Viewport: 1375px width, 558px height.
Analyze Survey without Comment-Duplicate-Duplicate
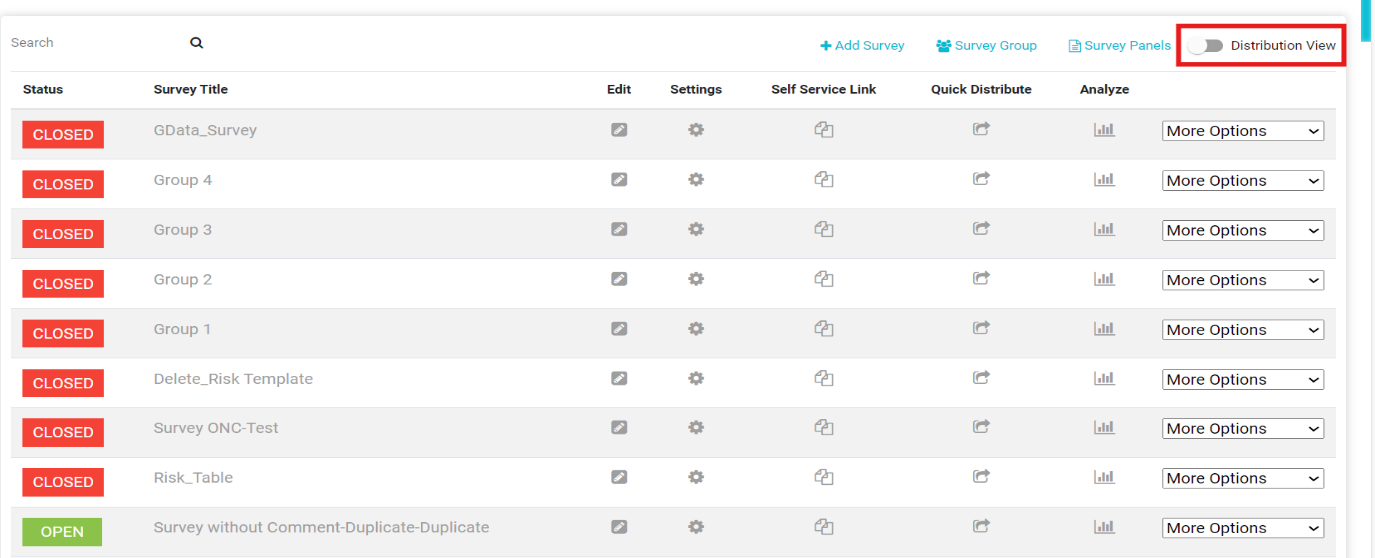coord(1104,526)
